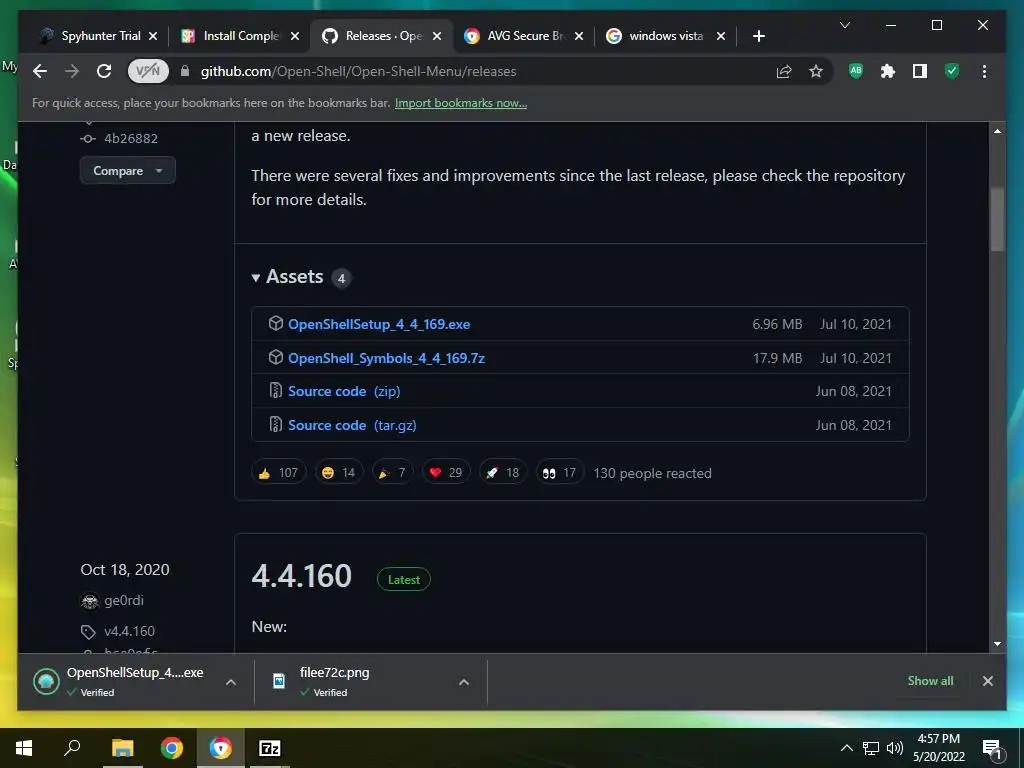Open a new tab with plus button
This screenshot has width=1024, height=768.
coord(758,36)
